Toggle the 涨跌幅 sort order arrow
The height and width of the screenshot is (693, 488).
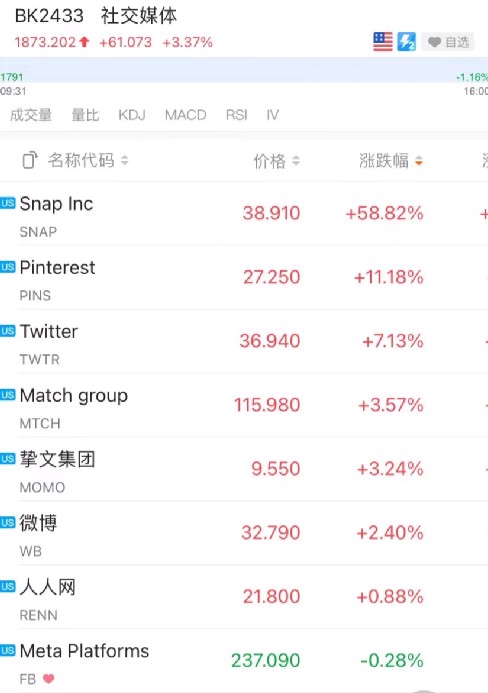click(x=419, y=161)
